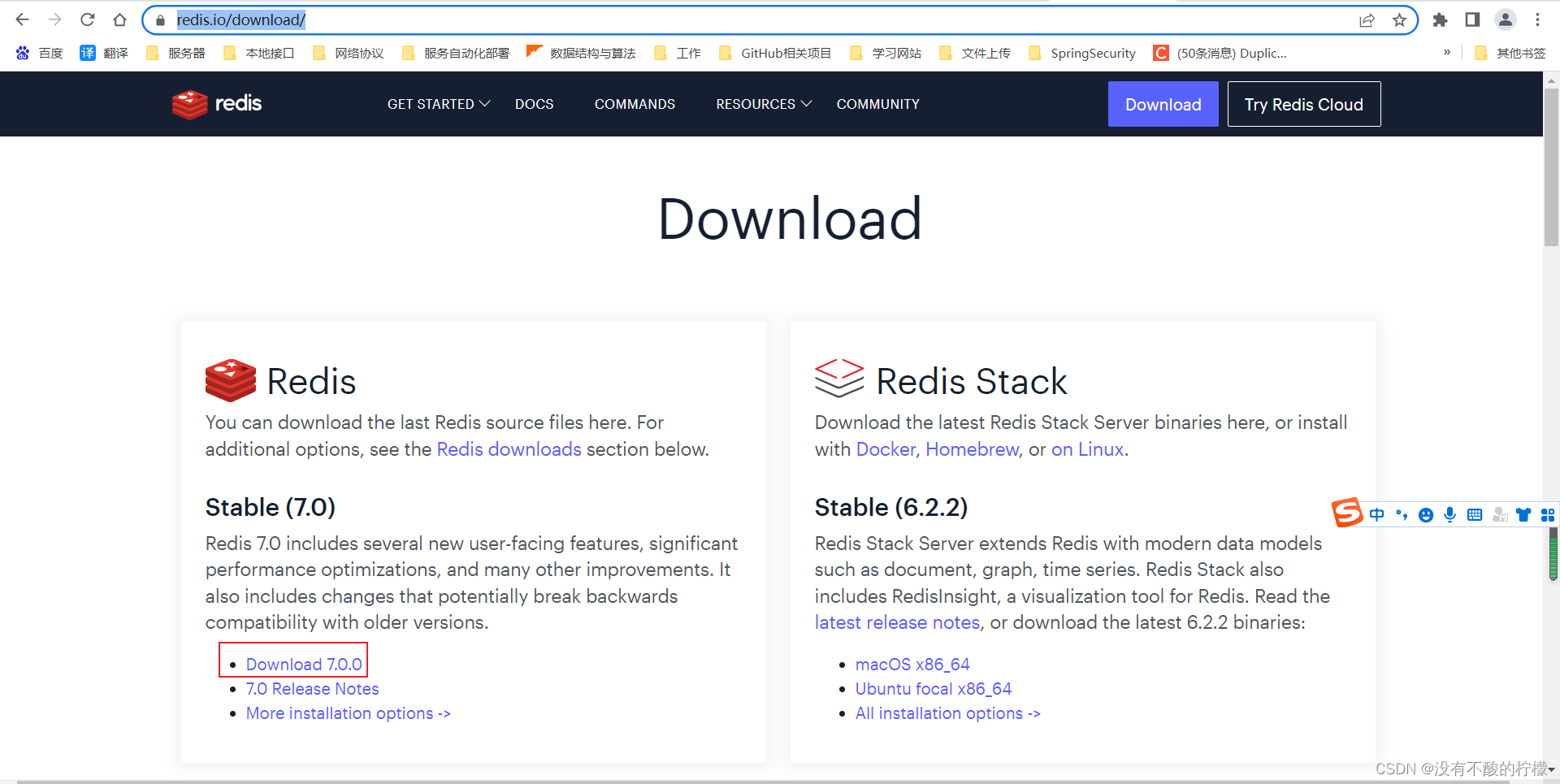Screen dimensions: 1560x784
Task: Click the Sogou input method S logo
Action: [x=1346, y=512]
